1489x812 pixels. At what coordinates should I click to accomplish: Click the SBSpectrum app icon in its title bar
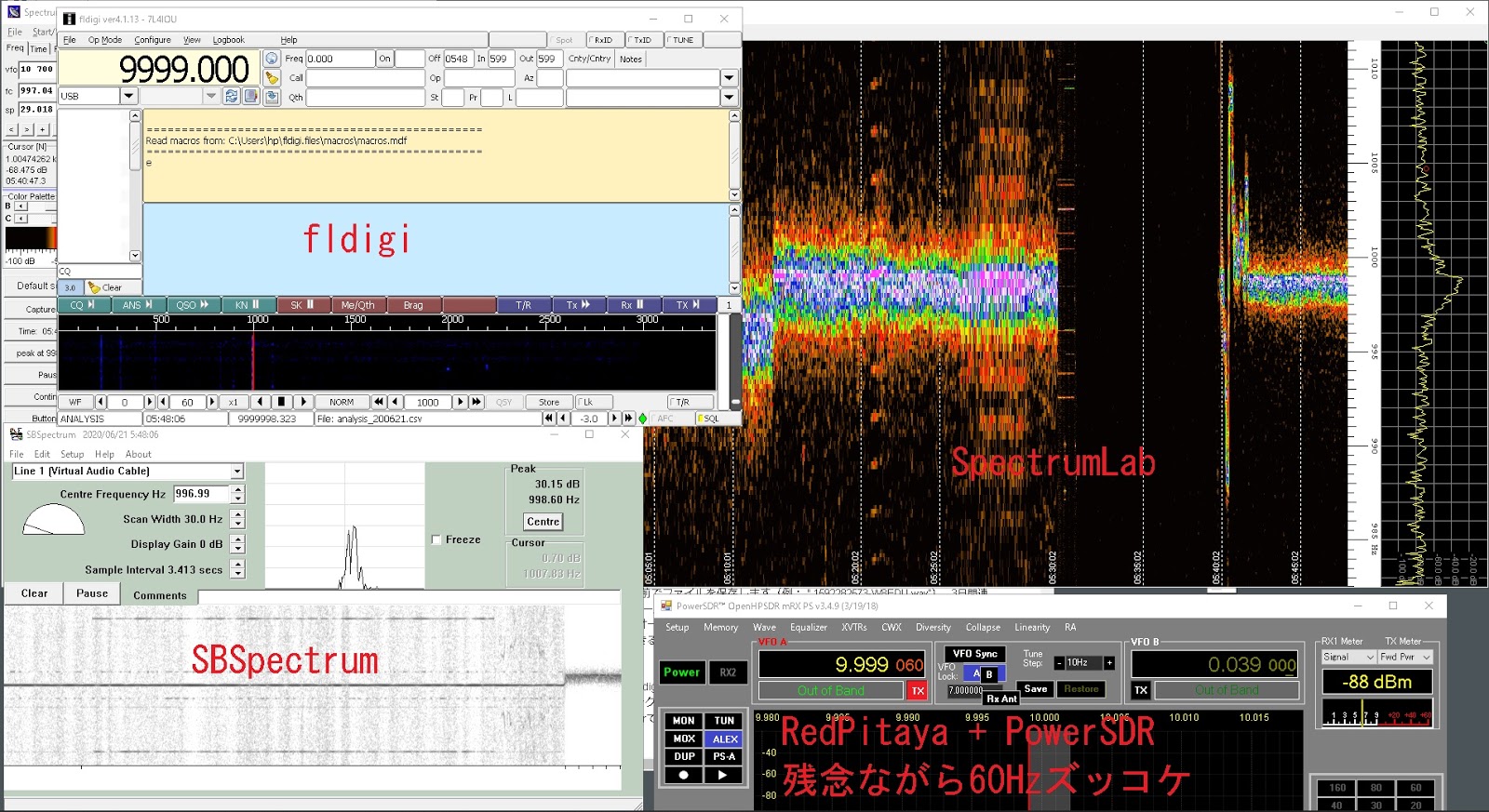(16, 434)
